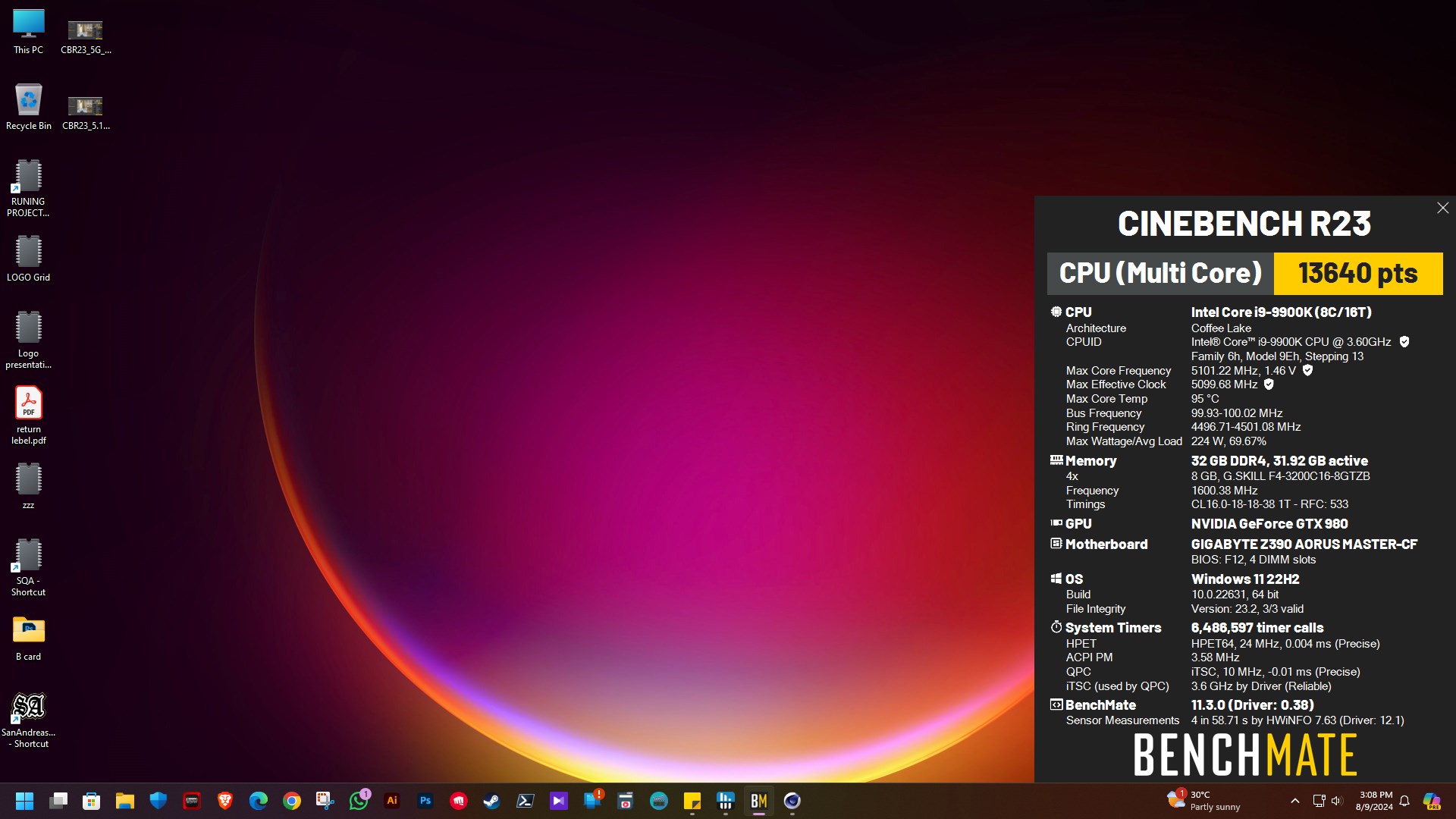The image size is (1456, 819).
Task: Select the CBR23_5G_ screenshot file thumbnail
Action: click(86, 36)
